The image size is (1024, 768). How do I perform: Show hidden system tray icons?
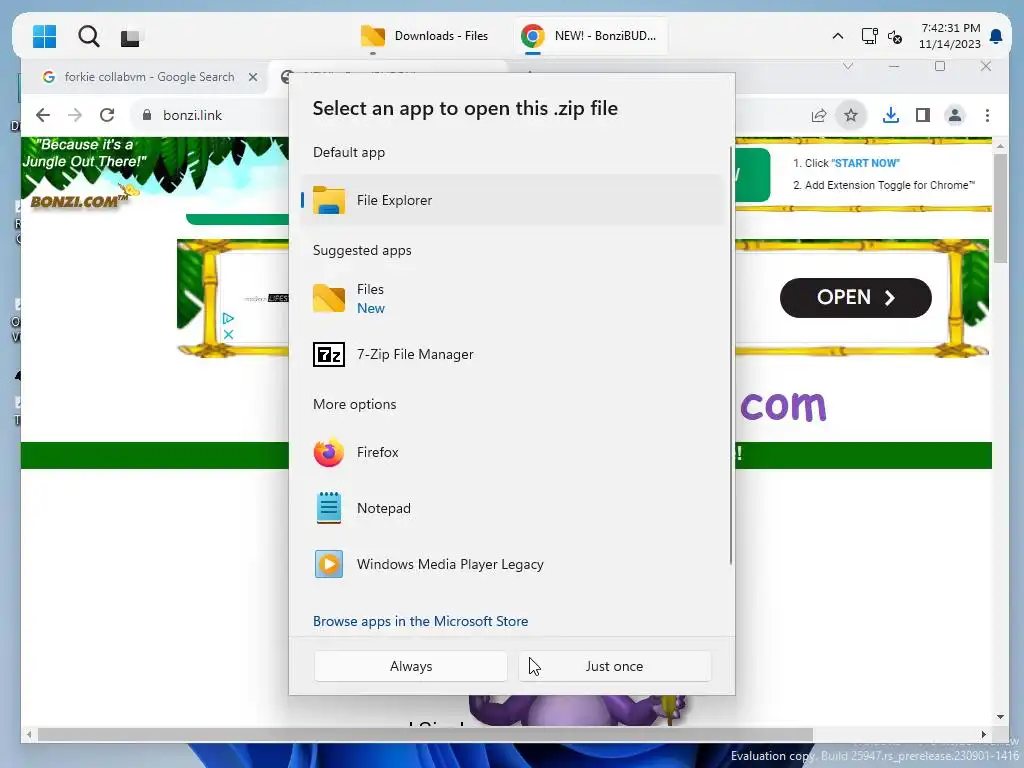837,36
